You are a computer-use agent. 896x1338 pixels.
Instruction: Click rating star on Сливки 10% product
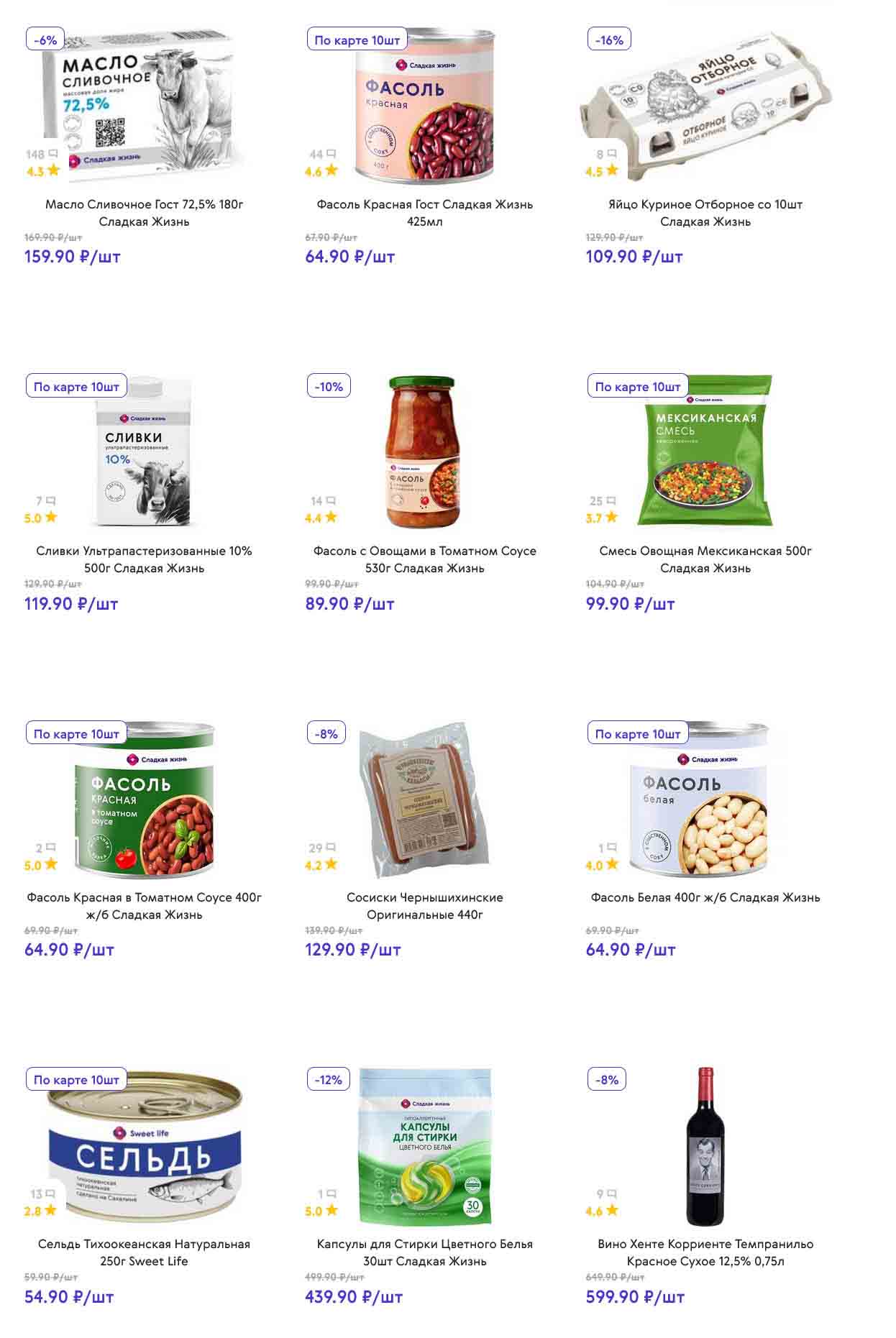tap(50, 517)
